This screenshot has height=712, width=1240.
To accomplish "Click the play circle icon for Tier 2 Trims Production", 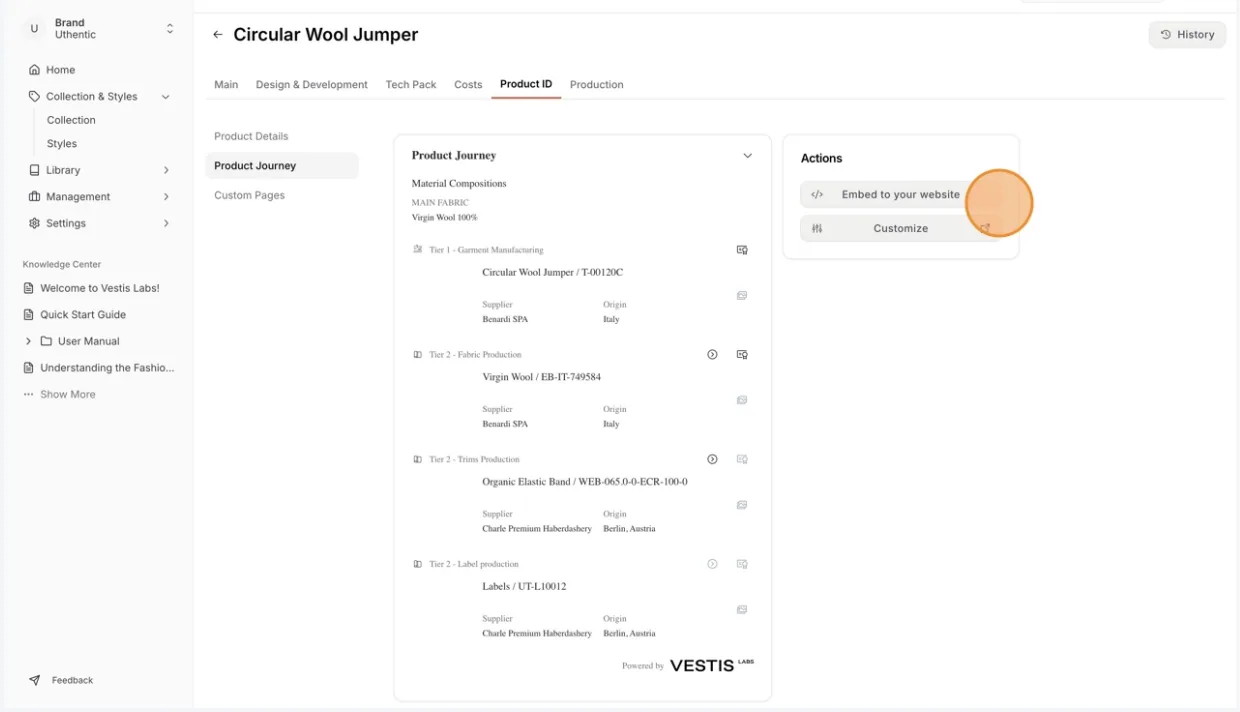I will (x=712, y=459).
